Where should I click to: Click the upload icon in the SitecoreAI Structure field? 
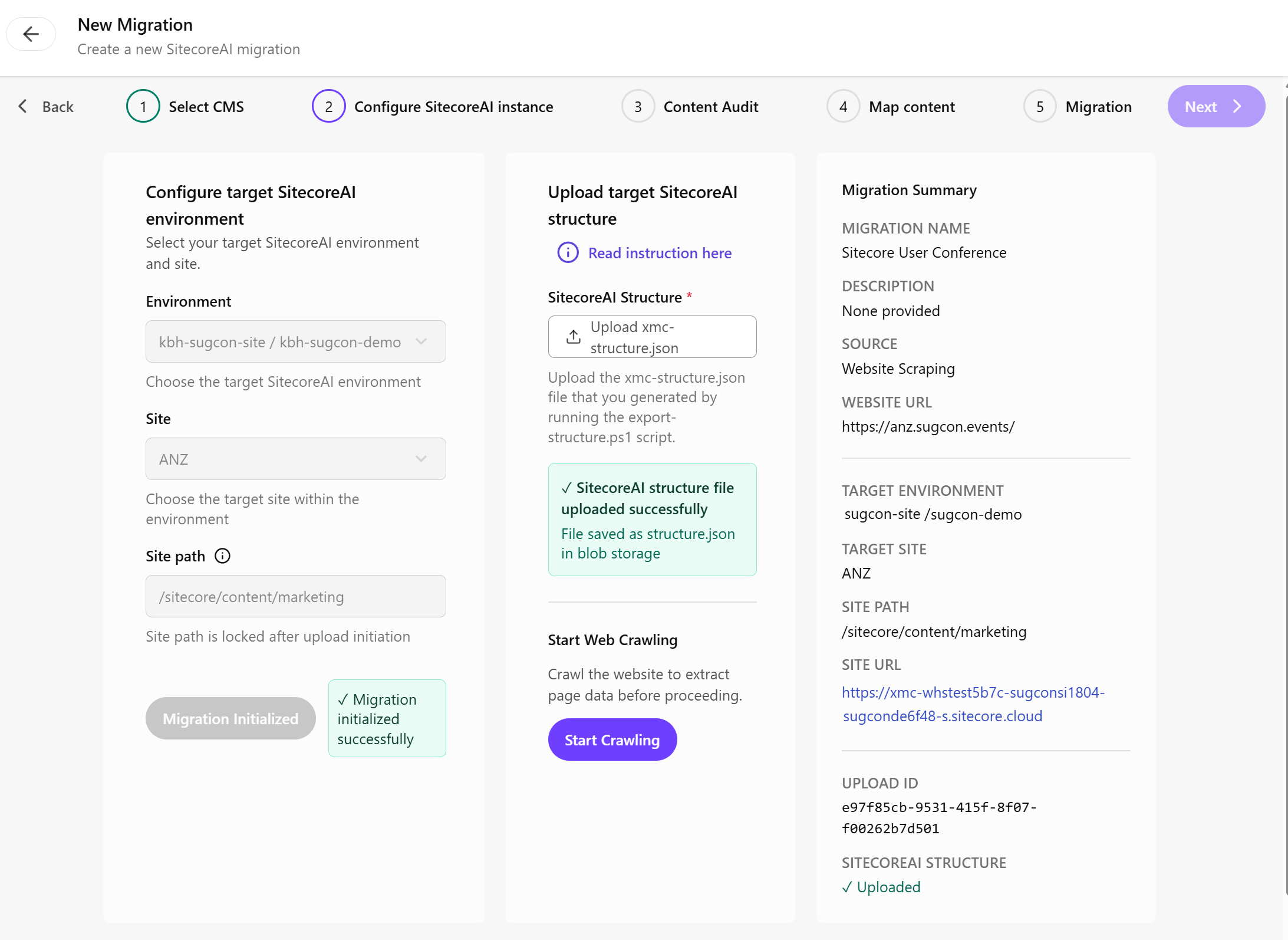click(x=573, y=337)
